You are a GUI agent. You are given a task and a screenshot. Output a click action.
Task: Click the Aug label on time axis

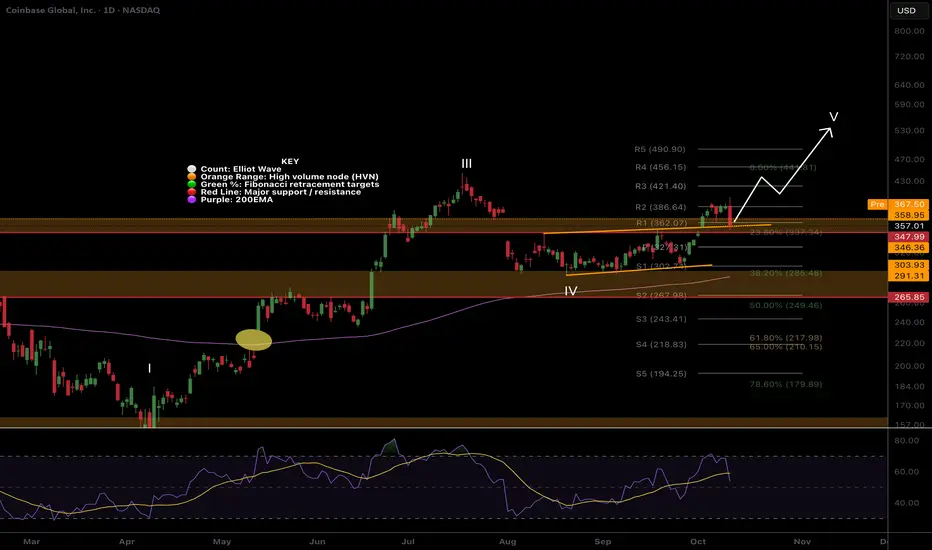508,542
